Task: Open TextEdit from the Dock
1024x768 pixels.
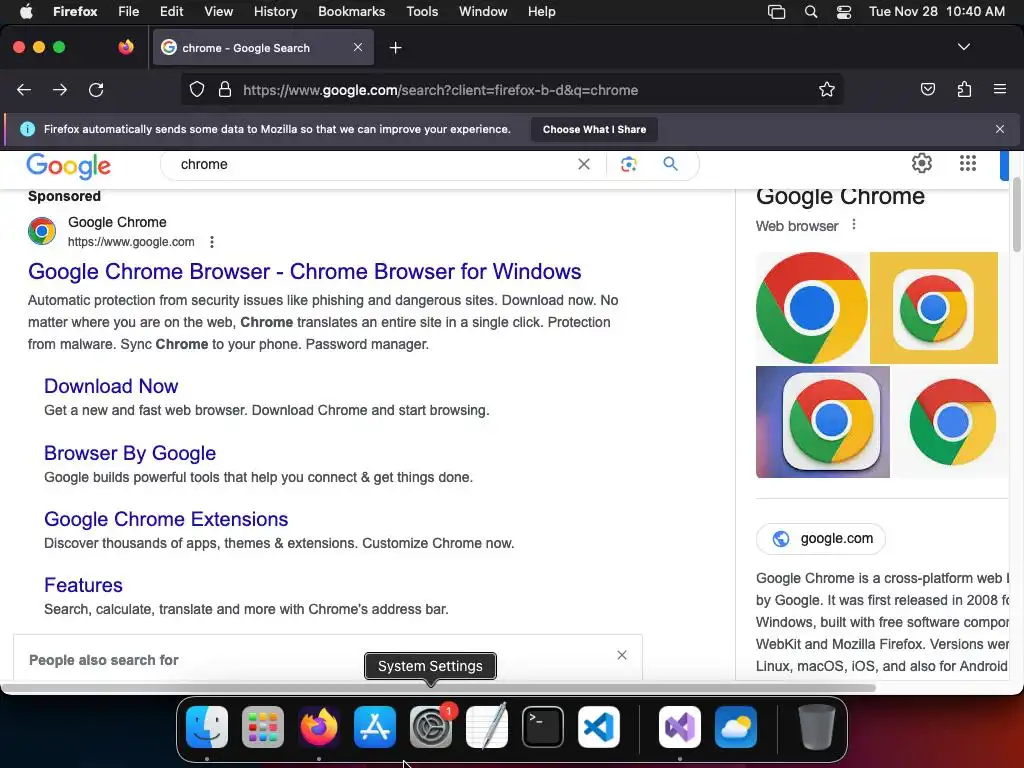Action: 487,727
